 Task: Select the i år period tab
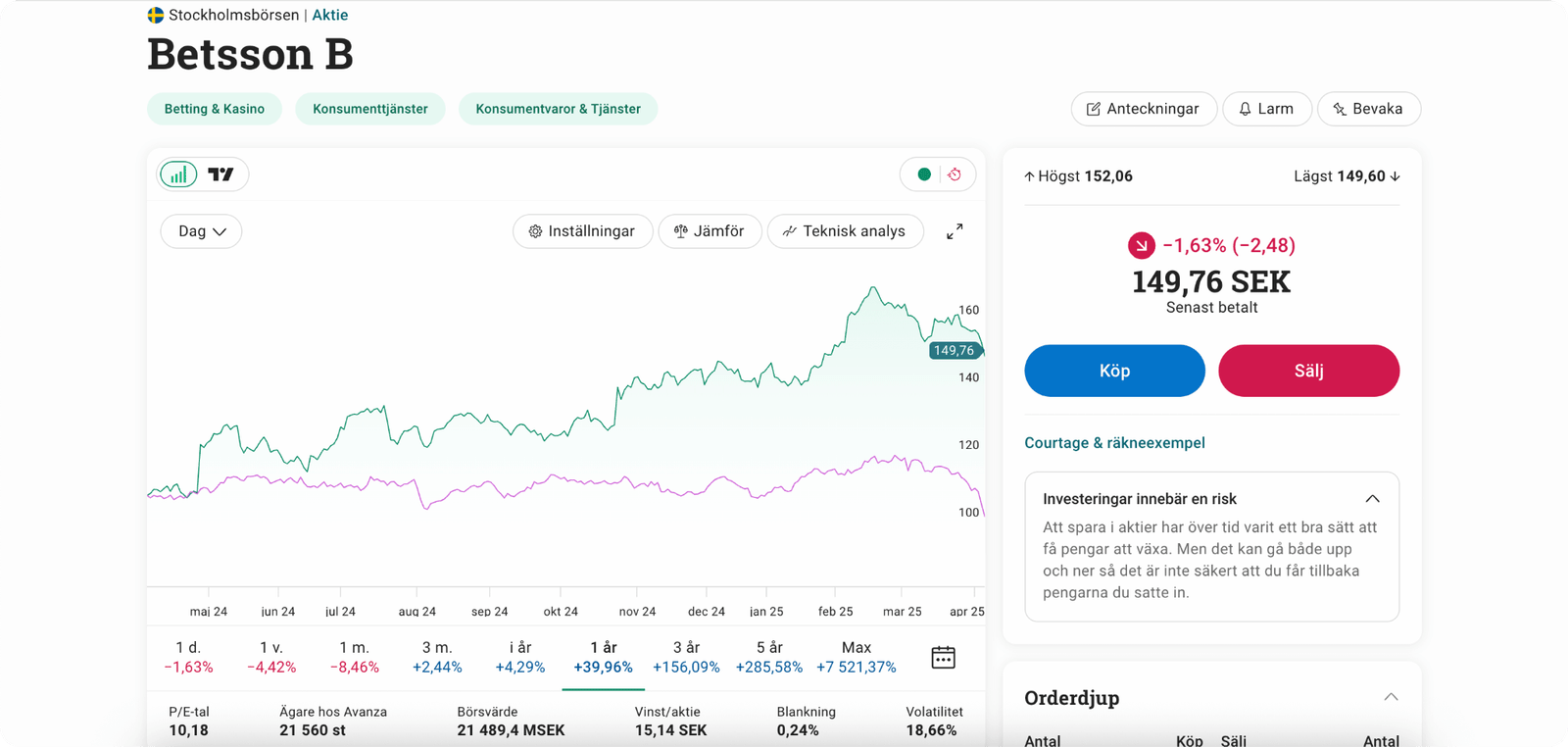(x=520, y=657)
